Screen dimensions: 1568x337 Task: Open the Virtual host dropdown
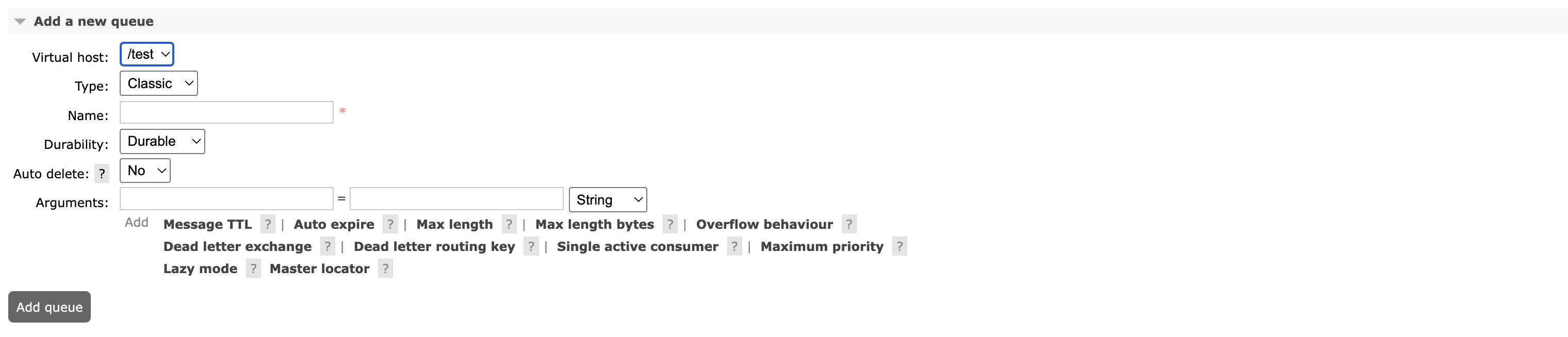[146, 54]
